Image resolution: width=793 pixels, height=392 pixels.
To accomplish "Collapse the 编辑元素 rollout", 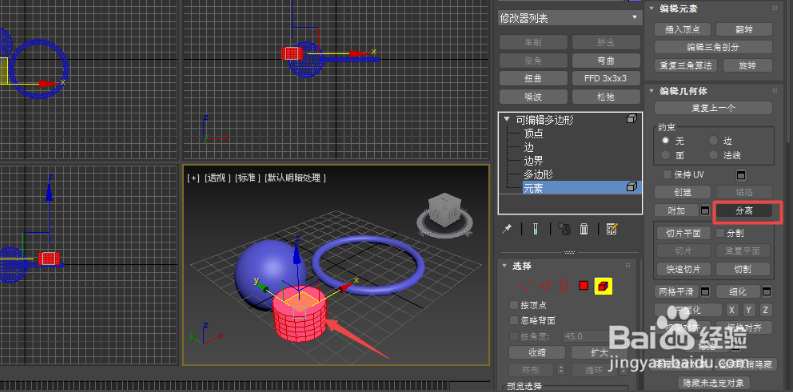I will pos(651,8).
